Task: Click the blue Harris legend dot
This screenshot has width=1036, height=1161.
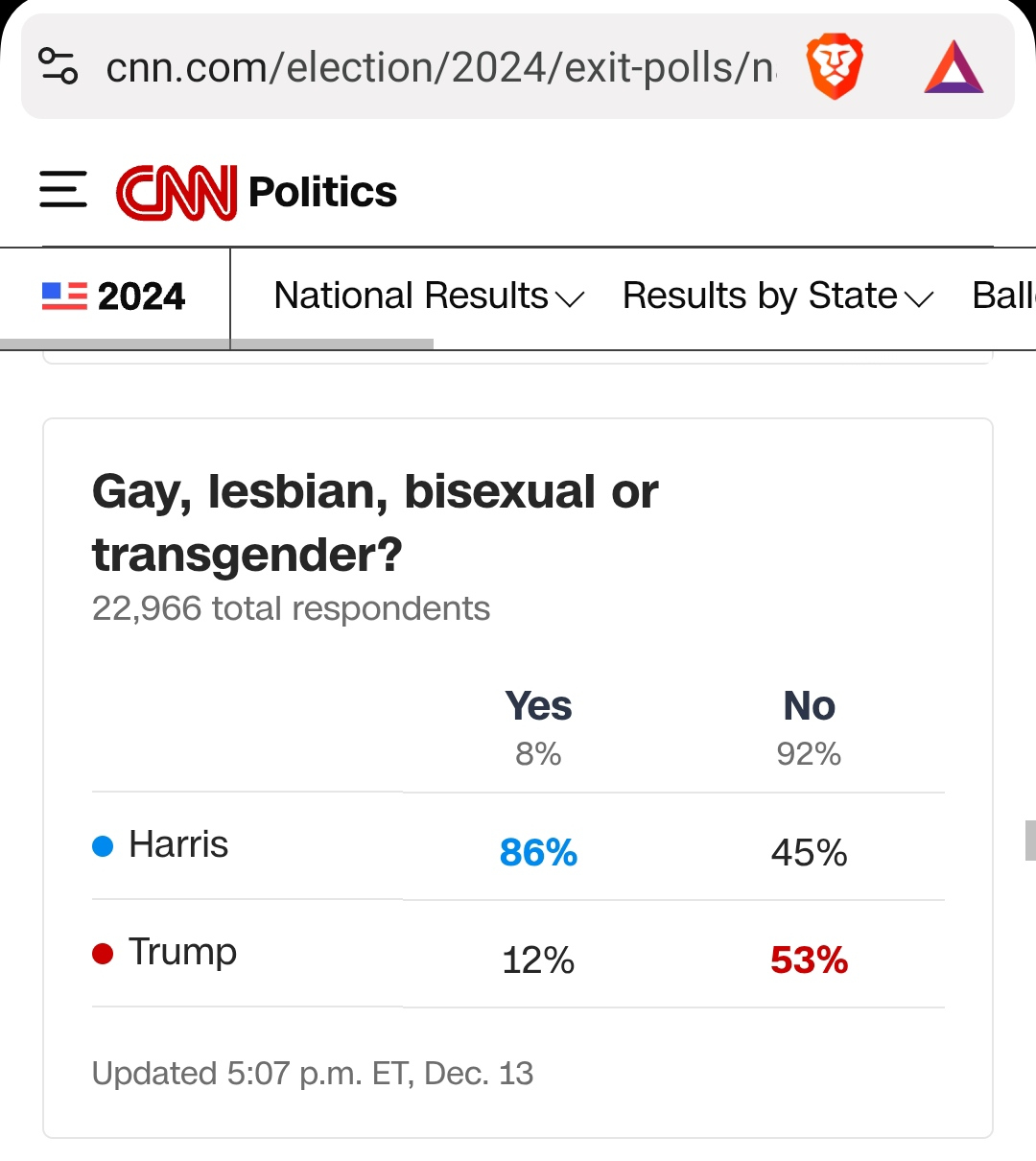Action: click(x=103, y=845)
